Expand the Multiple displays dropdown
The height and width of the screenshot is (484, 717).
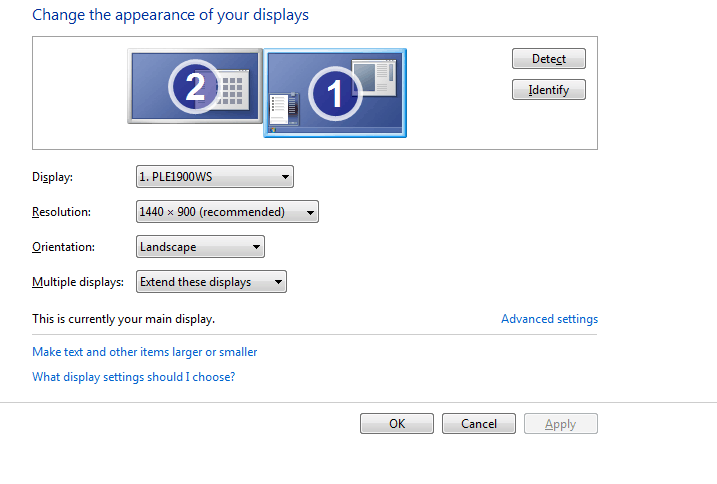(211, 282)
